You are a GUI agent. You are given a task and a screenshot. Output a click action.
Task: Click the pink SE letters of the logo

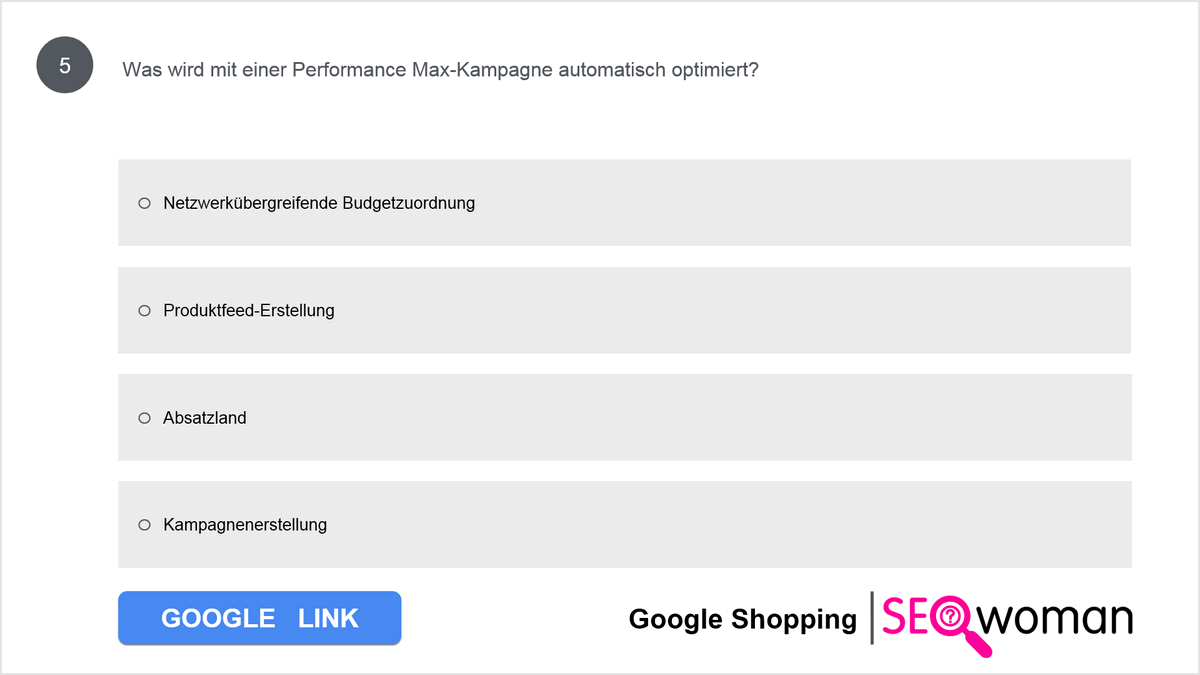point(906,617)
